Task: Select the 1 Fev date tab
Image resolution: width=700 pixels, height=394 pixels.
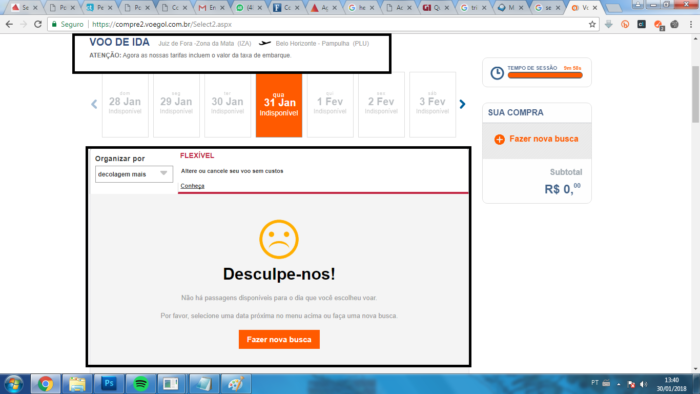Action: 330,104
